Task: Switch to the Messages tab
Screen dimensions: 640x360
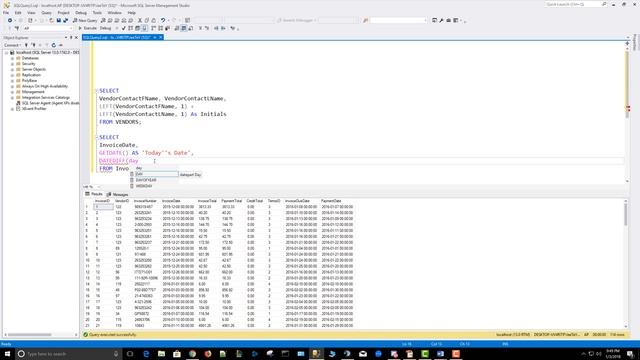Action: (x=118, y=194)
